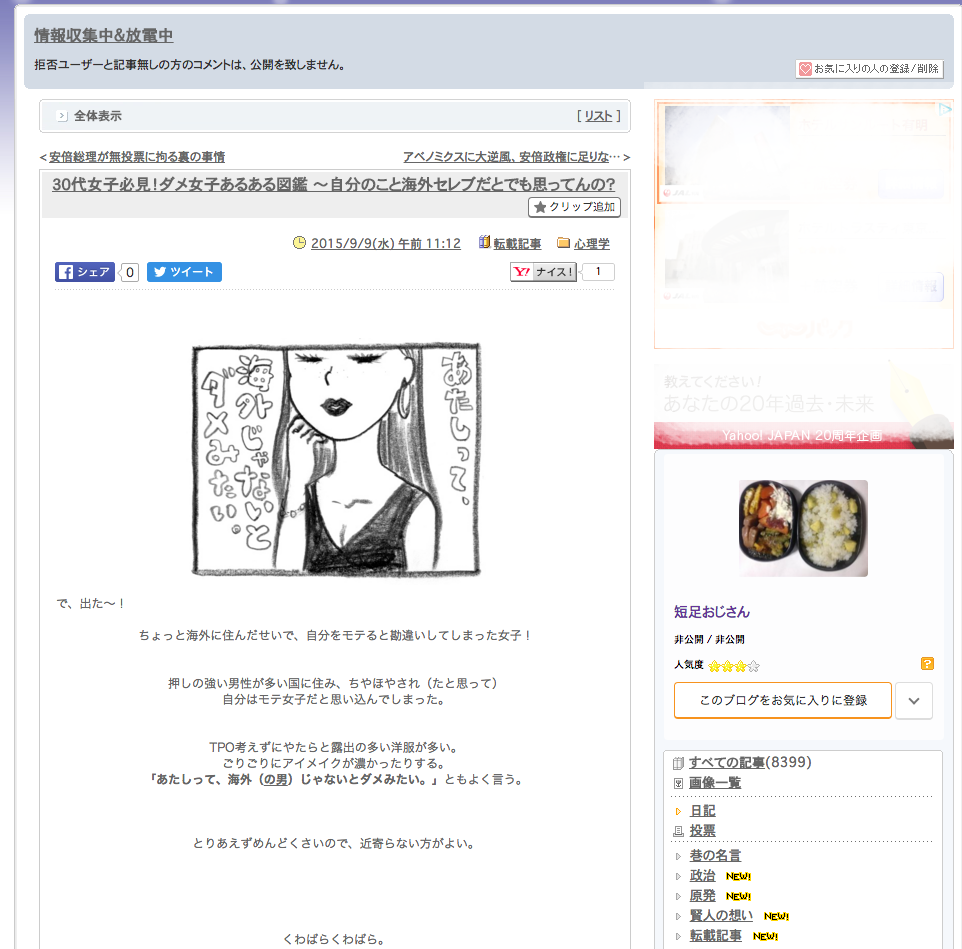Open the bento profile picture
Viewport: 962px width, 949px height.
point(803,528)
